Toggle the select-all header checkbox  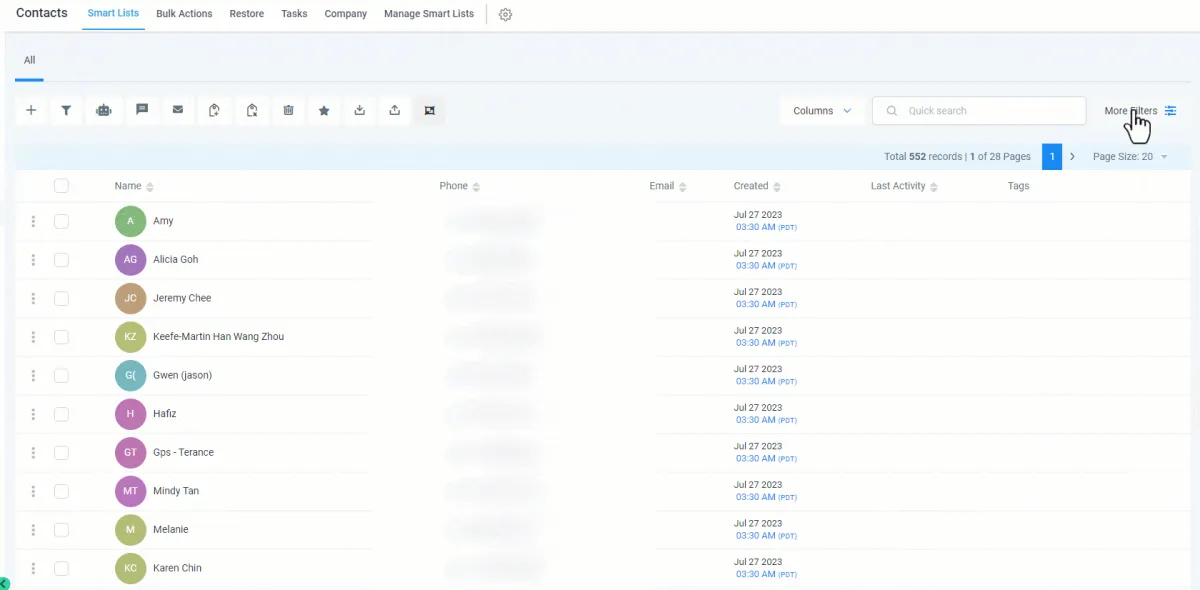61,186
